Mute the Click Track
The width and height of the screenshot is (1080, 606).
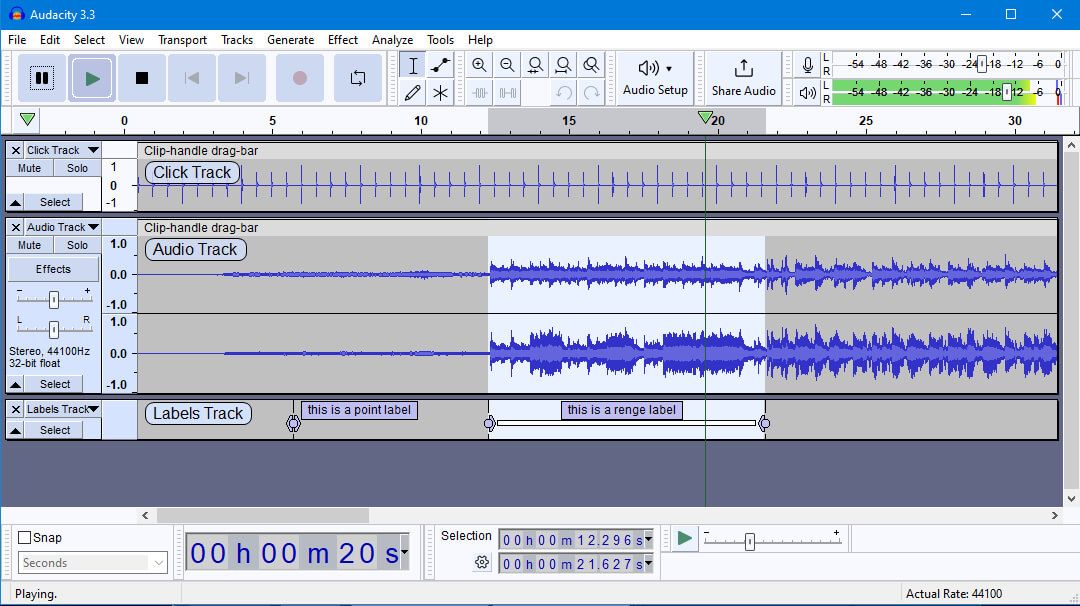coord(30,168)
